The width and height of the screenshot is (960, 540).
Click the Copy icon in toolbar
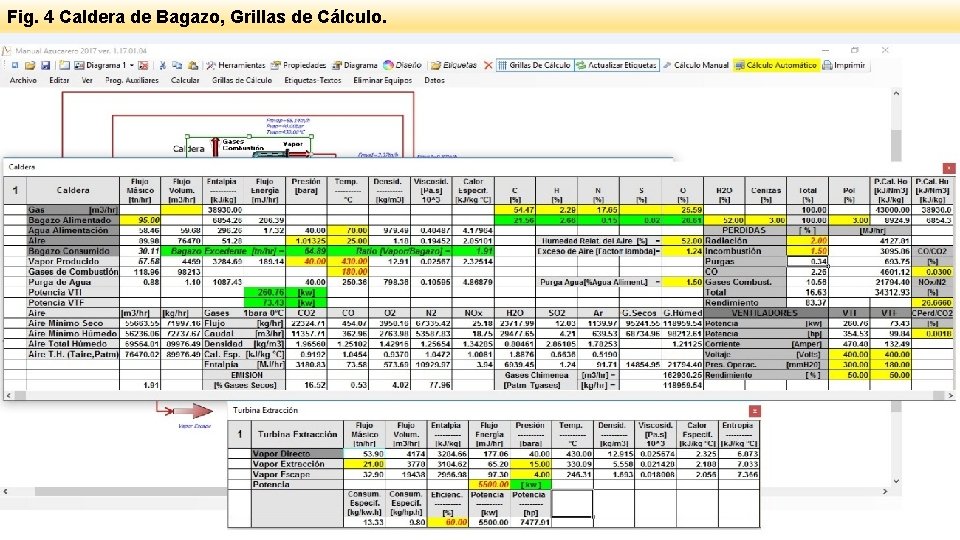point(177,65)
